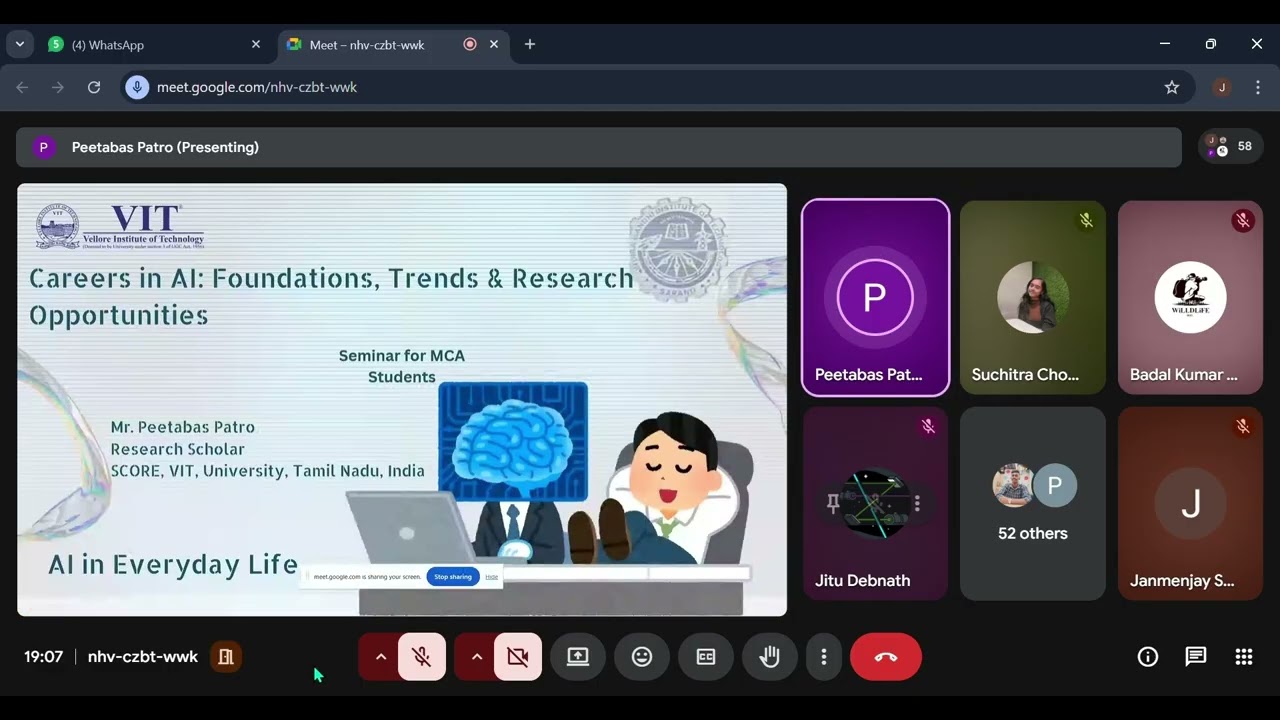Open a new browser tab

pos(530,44)
